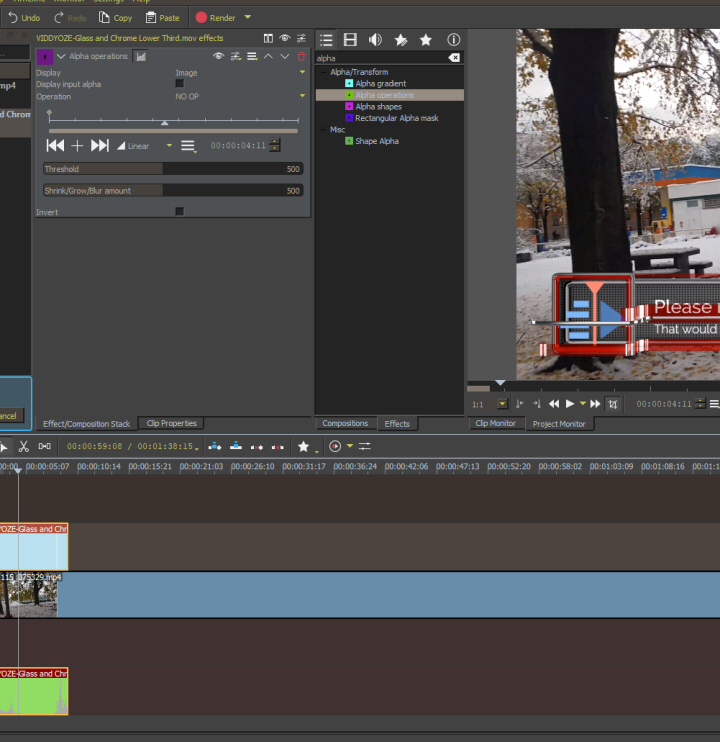Click the Undo button

[24, 18]
